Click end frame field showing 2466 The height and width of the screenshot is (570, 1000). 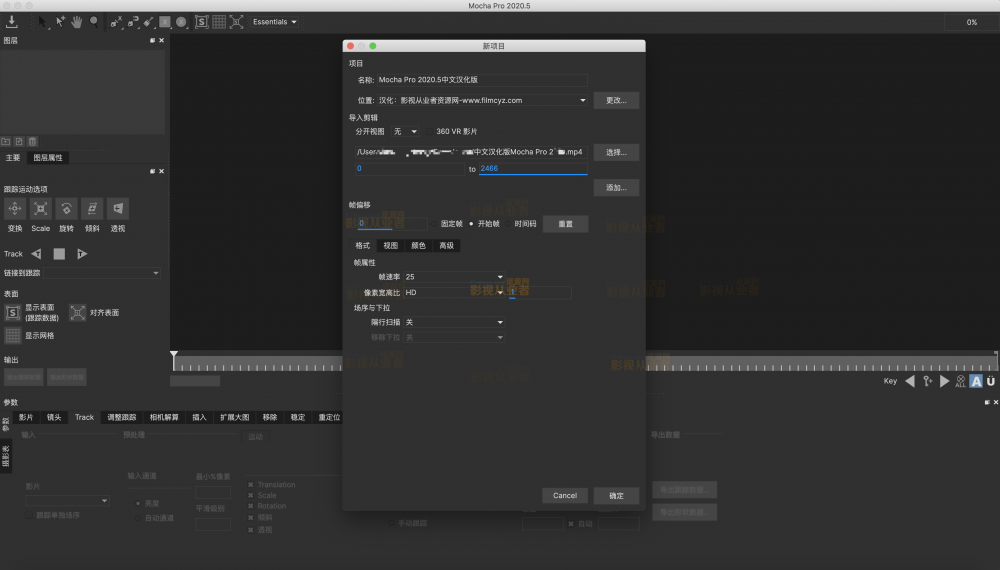(x=533, y=168)
